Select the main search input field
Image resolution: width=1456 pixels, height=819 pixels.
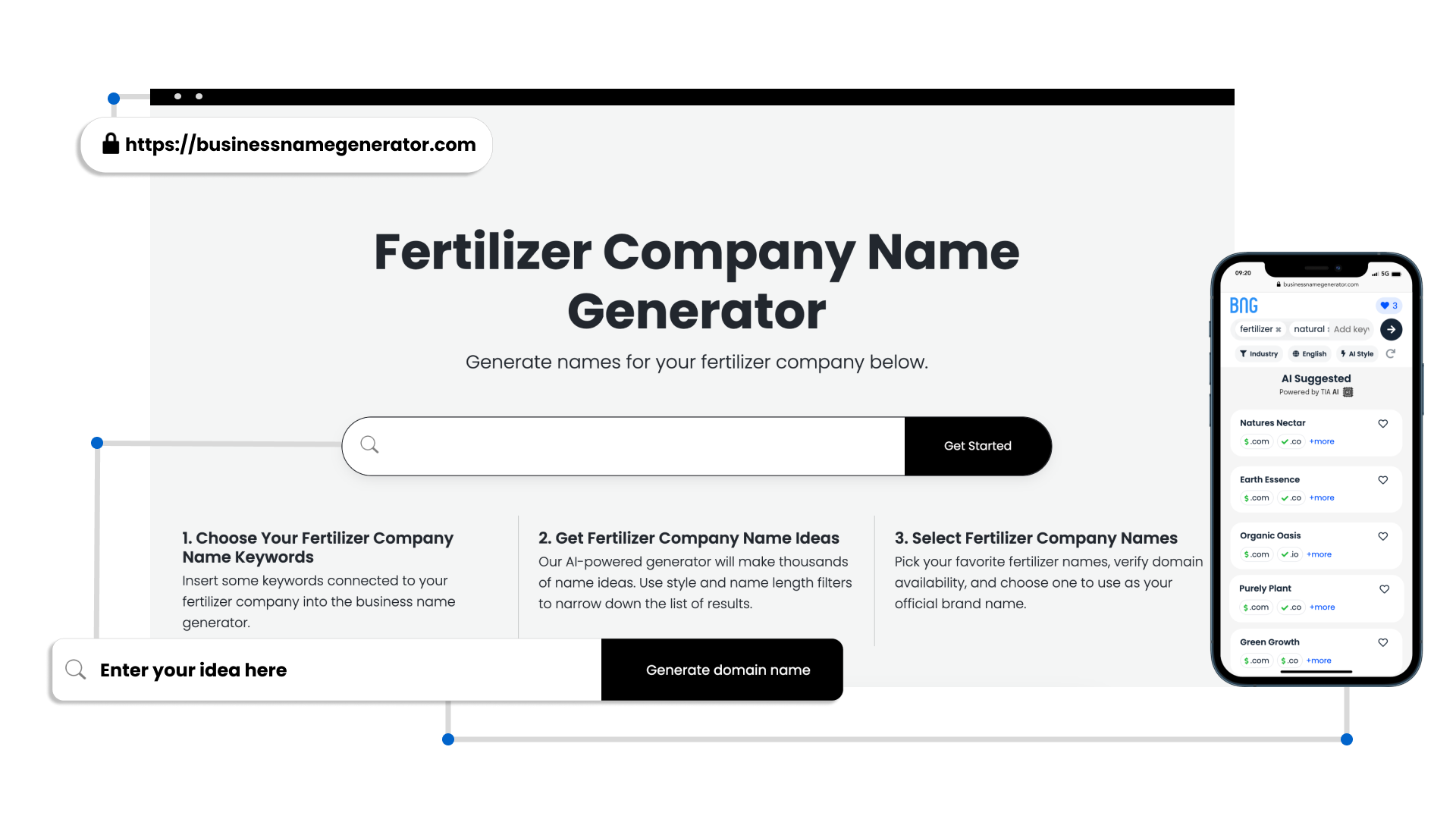[x=625, y=446]
